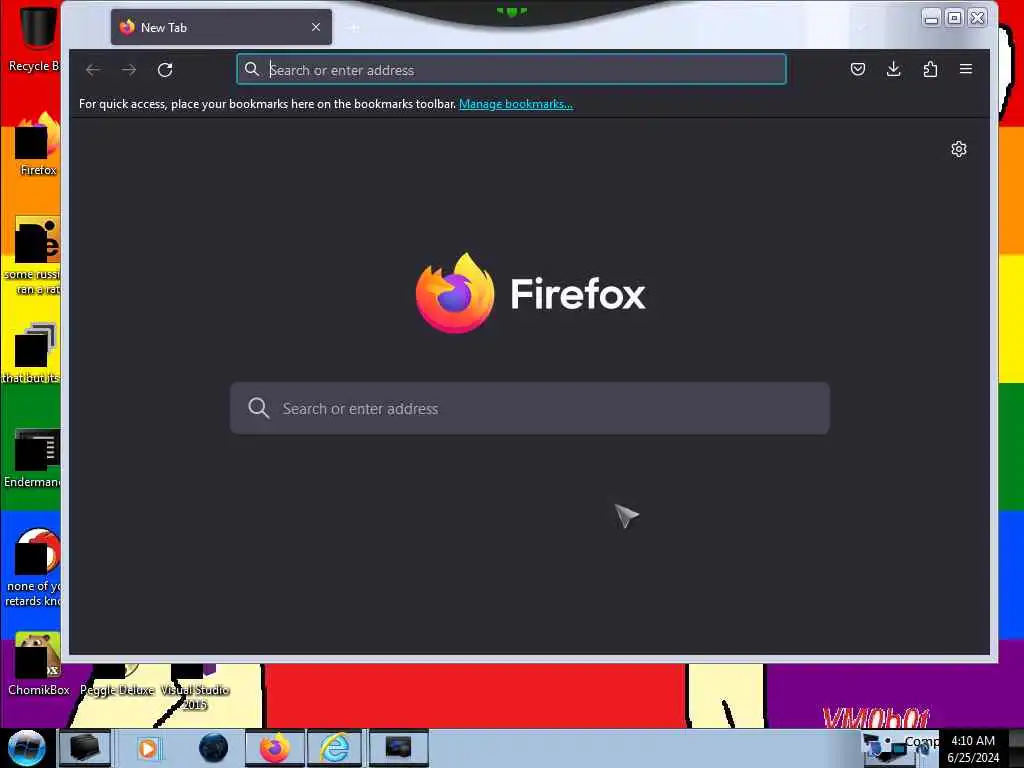Reload the current page
Screen dimensions: 1024x768
[165, 70]
